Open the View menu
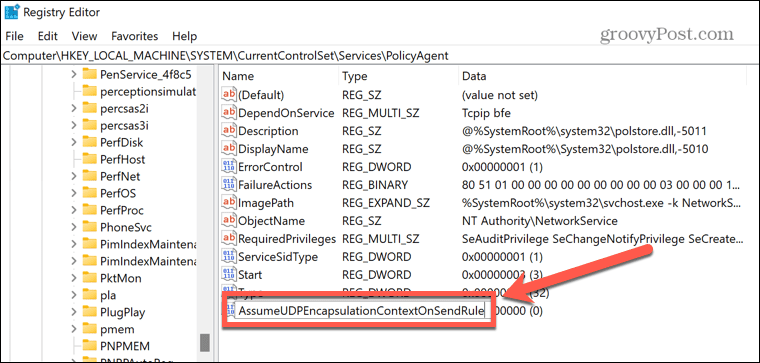The image size is (760, 363). coord(84,36)
